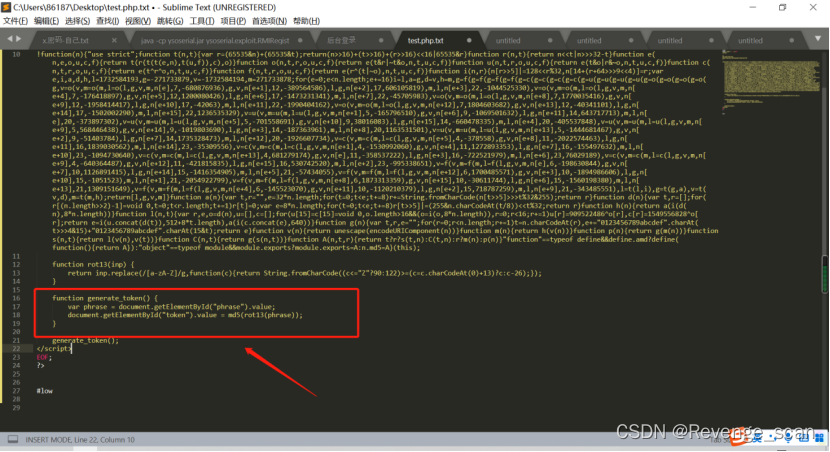Open the 文件(F) menu
830x452 pixels.
coord(15,21)
